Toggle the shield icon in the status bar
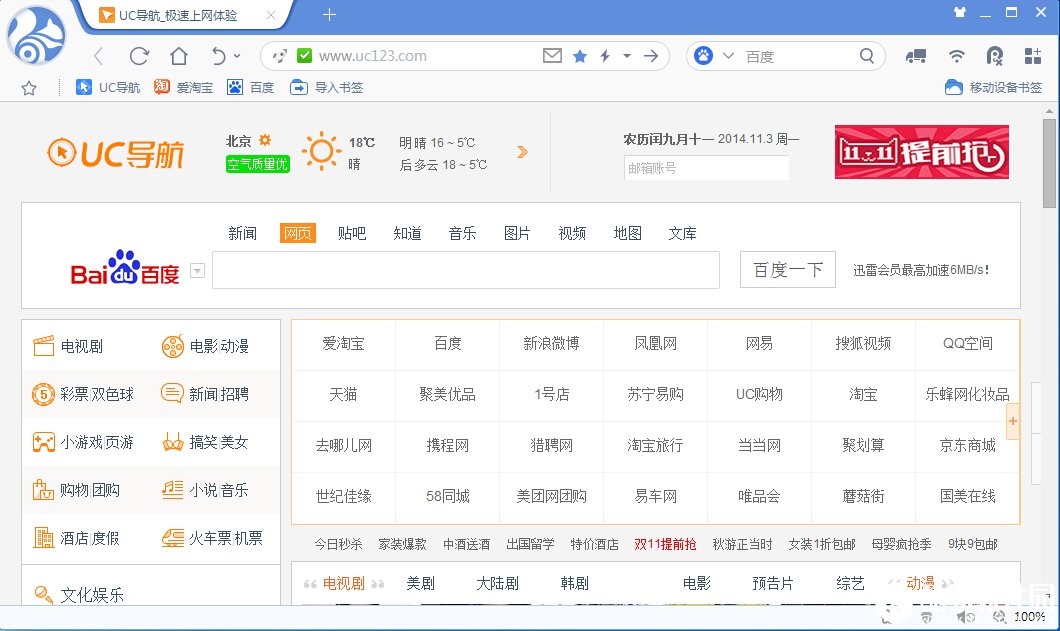The image size is (1060, 631). (926, 617)
